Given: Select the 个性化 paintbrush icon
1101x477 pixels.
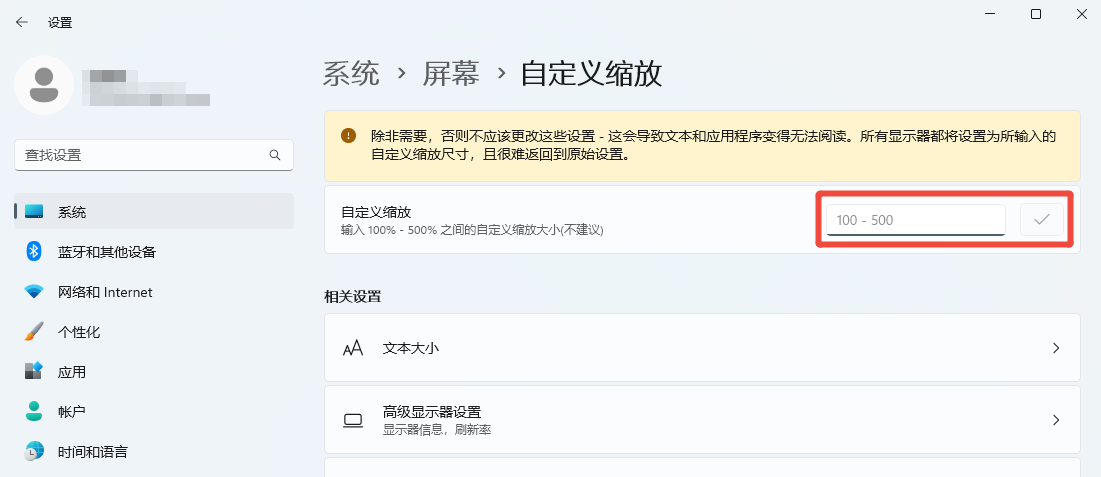Looking at the screenshot, I should (x=34, y=332).
